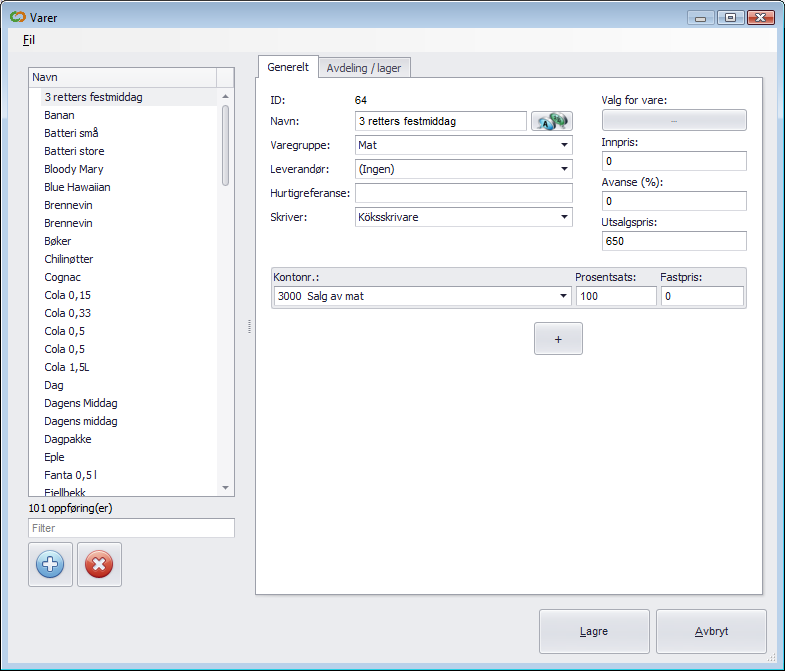The width and height of the screenshot is (785, 671).
Task: Click the list scrollbar down arrow
Action: tap(225, 488)
